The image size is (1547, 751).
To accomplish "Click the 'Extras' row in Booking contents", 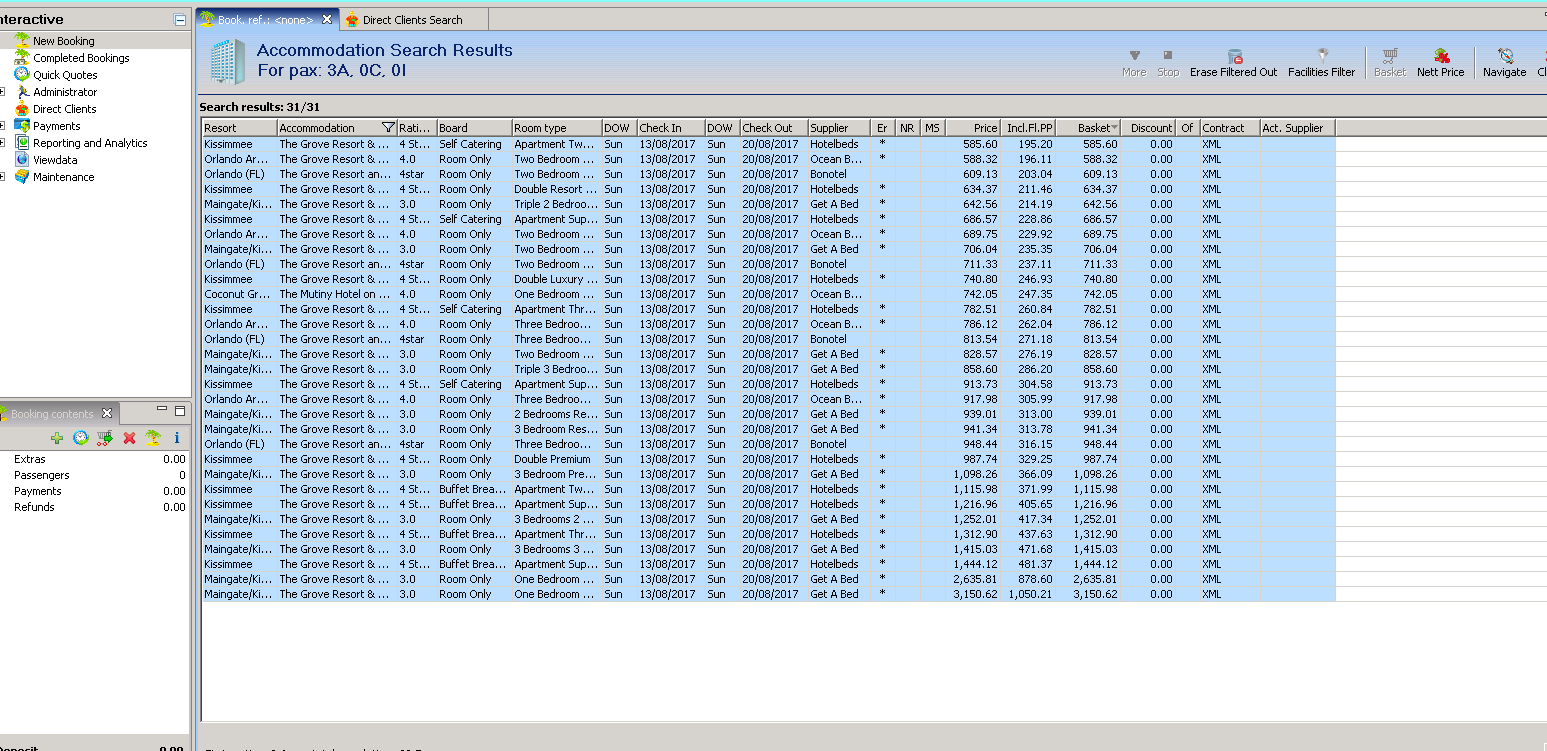I will (94, 459).
